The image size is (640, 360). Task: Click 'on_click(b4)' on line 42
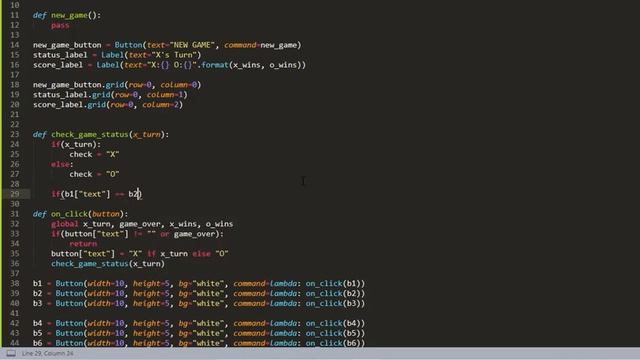pyautogui.click(x=333, y=323)
